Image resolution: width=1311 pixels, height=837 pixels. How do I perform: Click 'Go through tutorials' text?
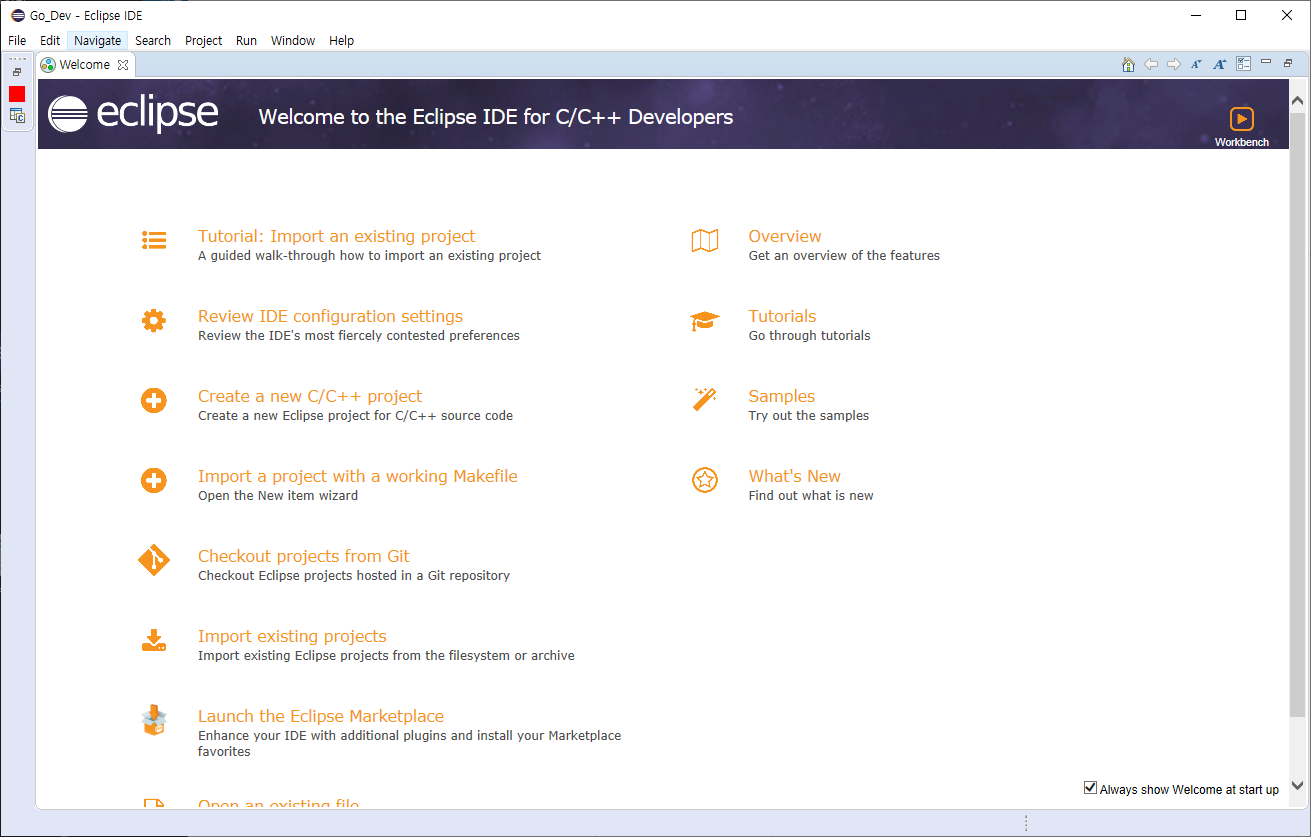click(x=810, y=336)
